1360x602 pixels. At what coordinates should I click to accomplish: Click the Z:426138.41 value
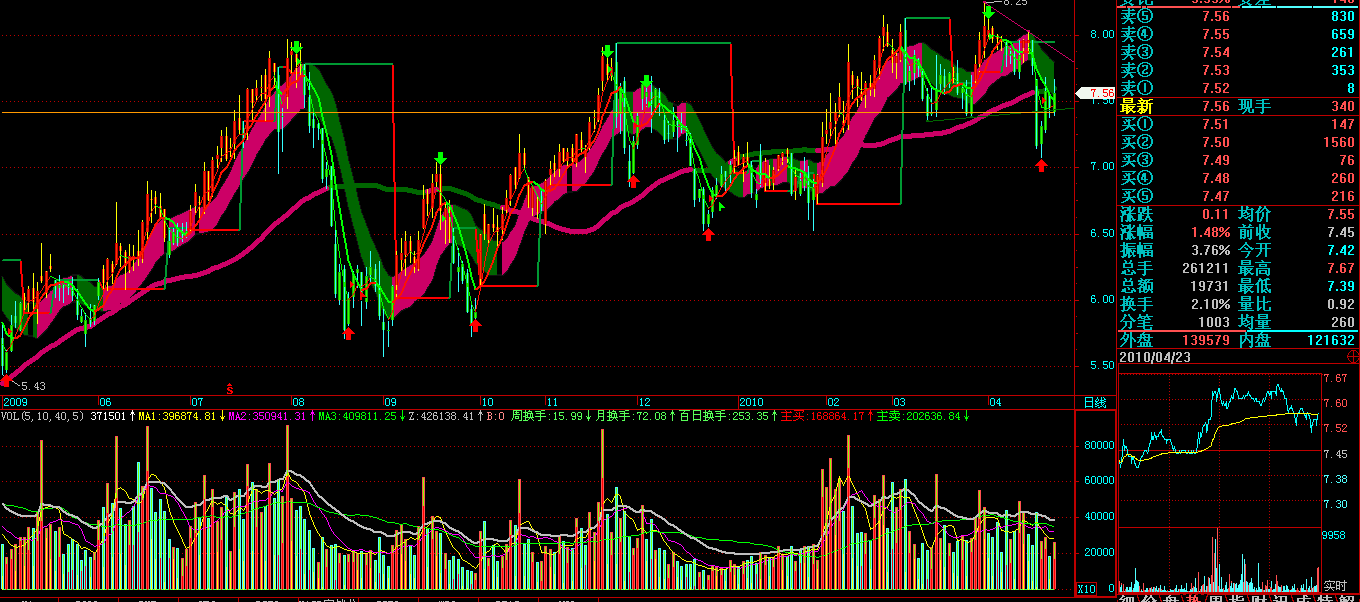point(440,416)
